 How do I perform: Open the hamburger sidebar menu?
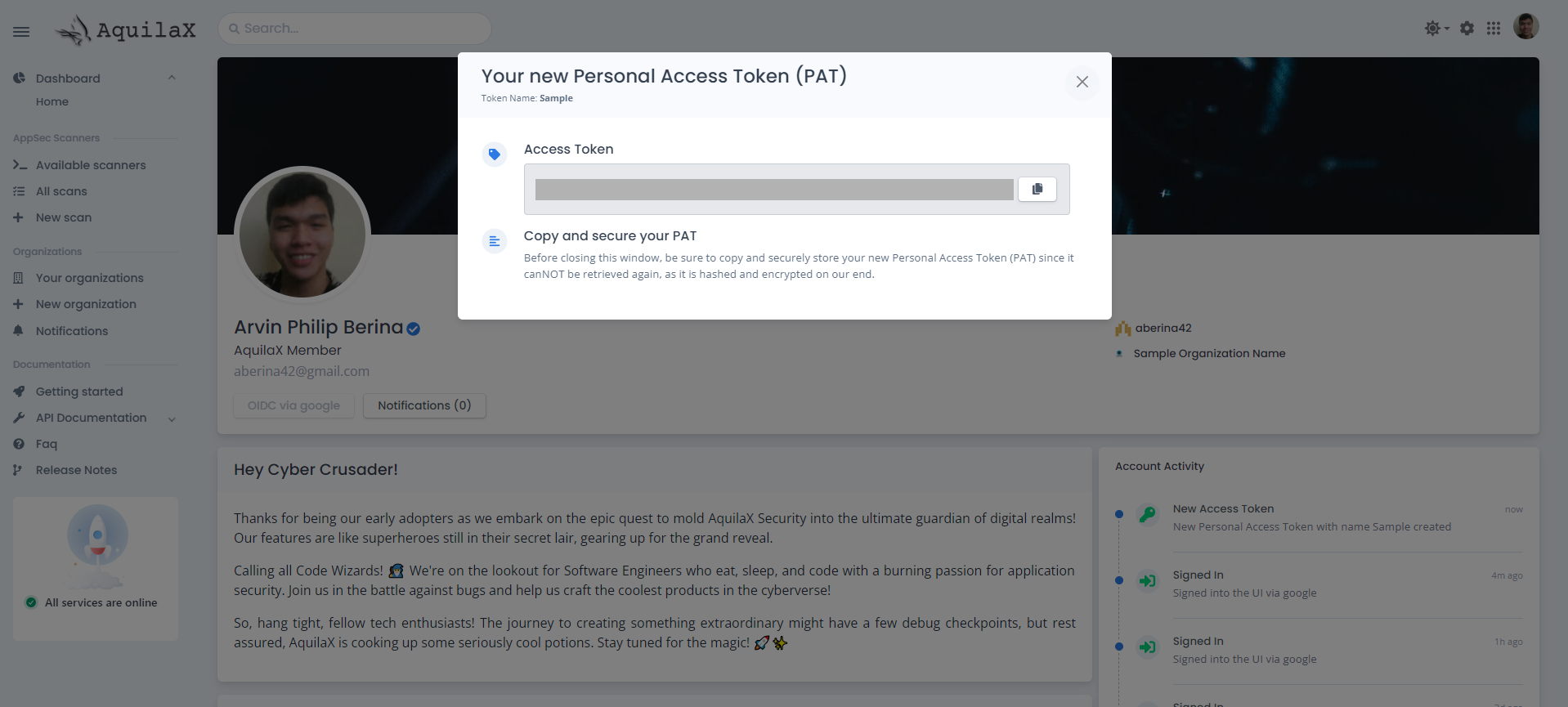pyautogui.click(x=21, y=32)
